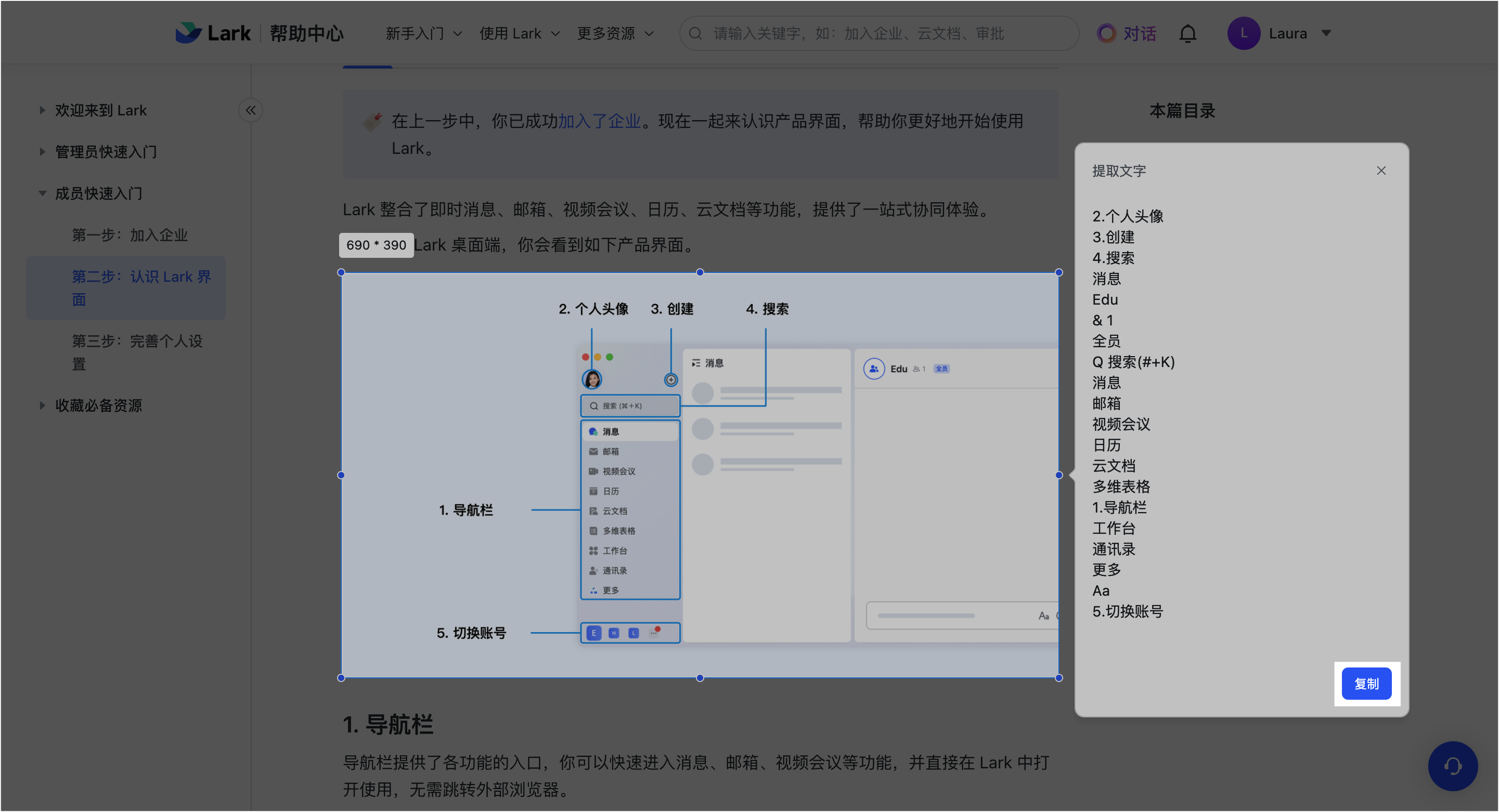Click extracted text Q 搜索(#+K)
Screen dimensions: 1499x812
(x=1133, y=362)
